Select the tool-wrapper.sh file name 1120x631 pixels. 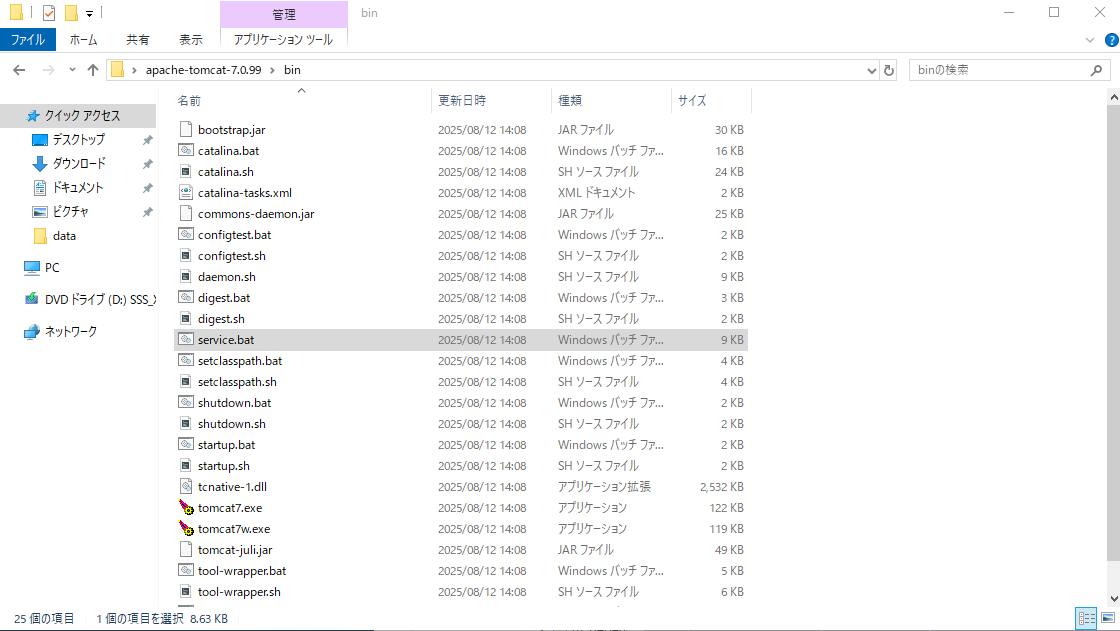tap(239, 592)
